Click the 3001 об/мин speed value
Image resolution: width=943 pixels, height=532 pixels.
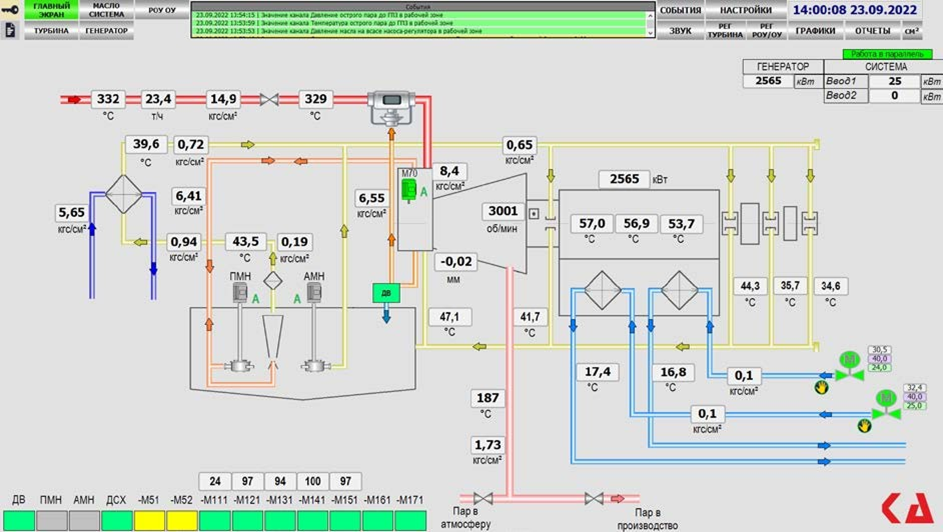[503, 211]
